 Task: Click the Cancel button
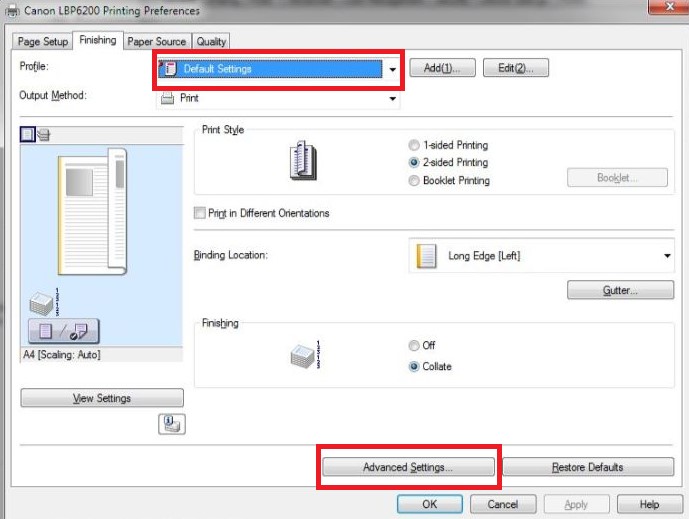pyautogui.click(x=503, y=504)
